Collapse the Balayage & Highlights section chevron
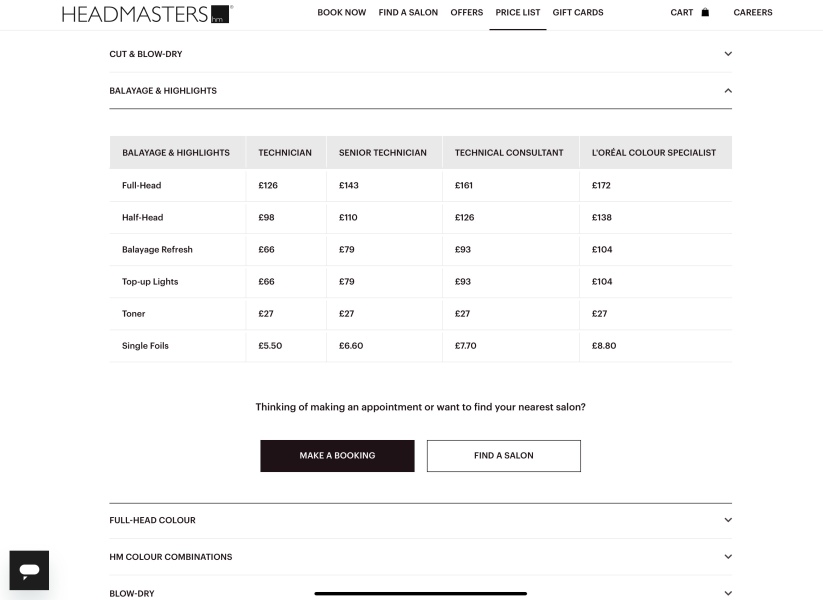Viewport: 823px width, 600px height. tap(728, 91)
